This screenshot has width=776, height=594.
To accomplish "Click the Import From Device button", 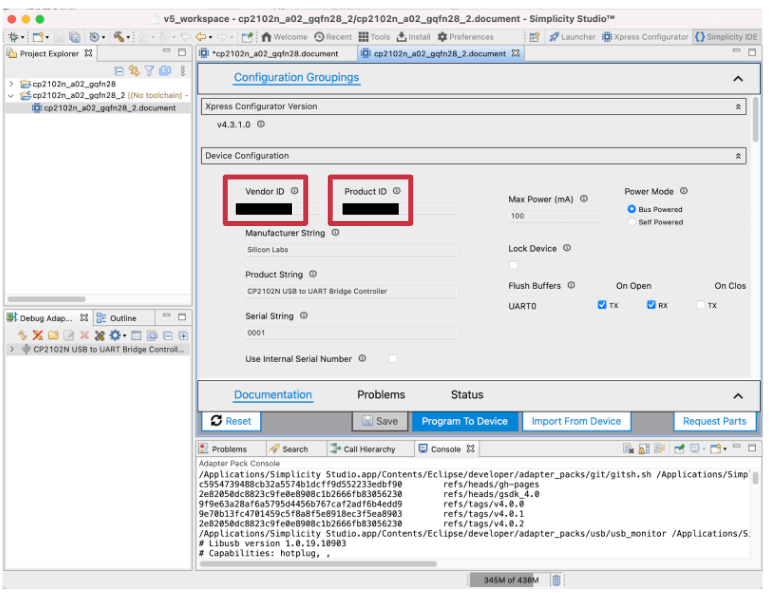I will (x=576, y=421).
